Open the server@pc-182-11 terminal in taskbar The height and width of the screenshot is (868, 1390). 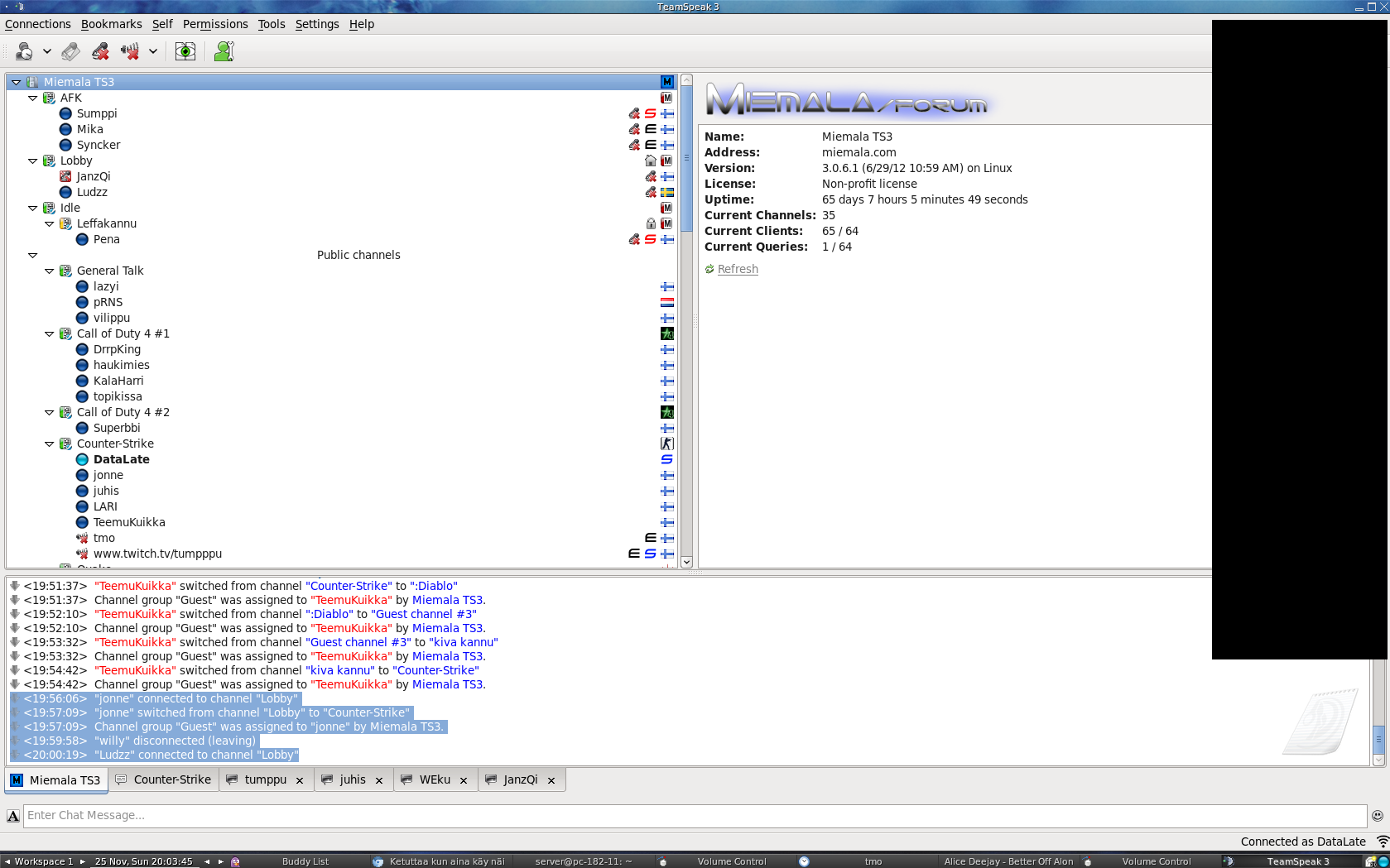pyautogui.click(x=583, y=861)
